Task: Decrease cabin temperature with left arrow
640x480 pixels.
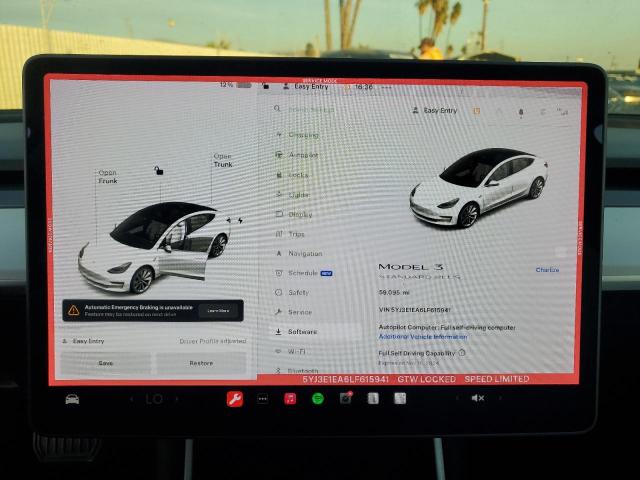Action: click(x=131, y=399)
